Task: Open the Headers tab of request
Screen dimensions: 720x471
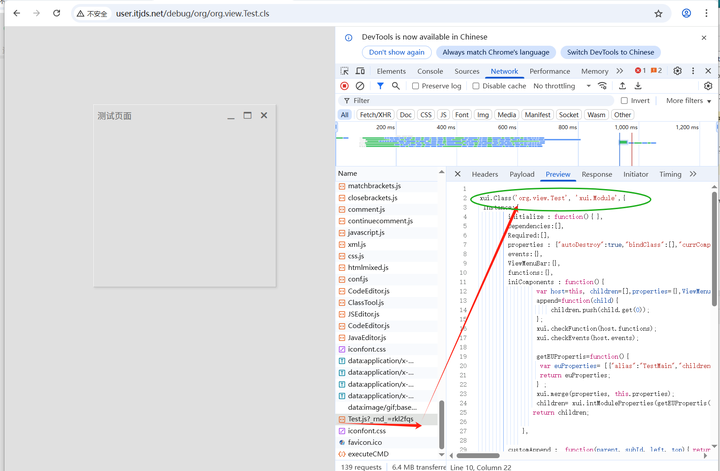Action: [x=484, y=174]
